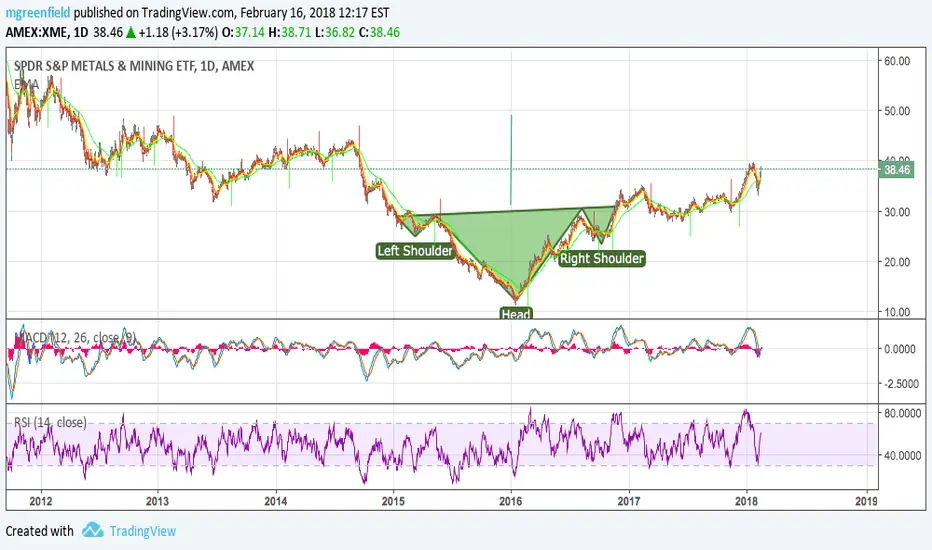Click the 60.00 price axis label
The image size is (932, 550).
tap(897, 61)
